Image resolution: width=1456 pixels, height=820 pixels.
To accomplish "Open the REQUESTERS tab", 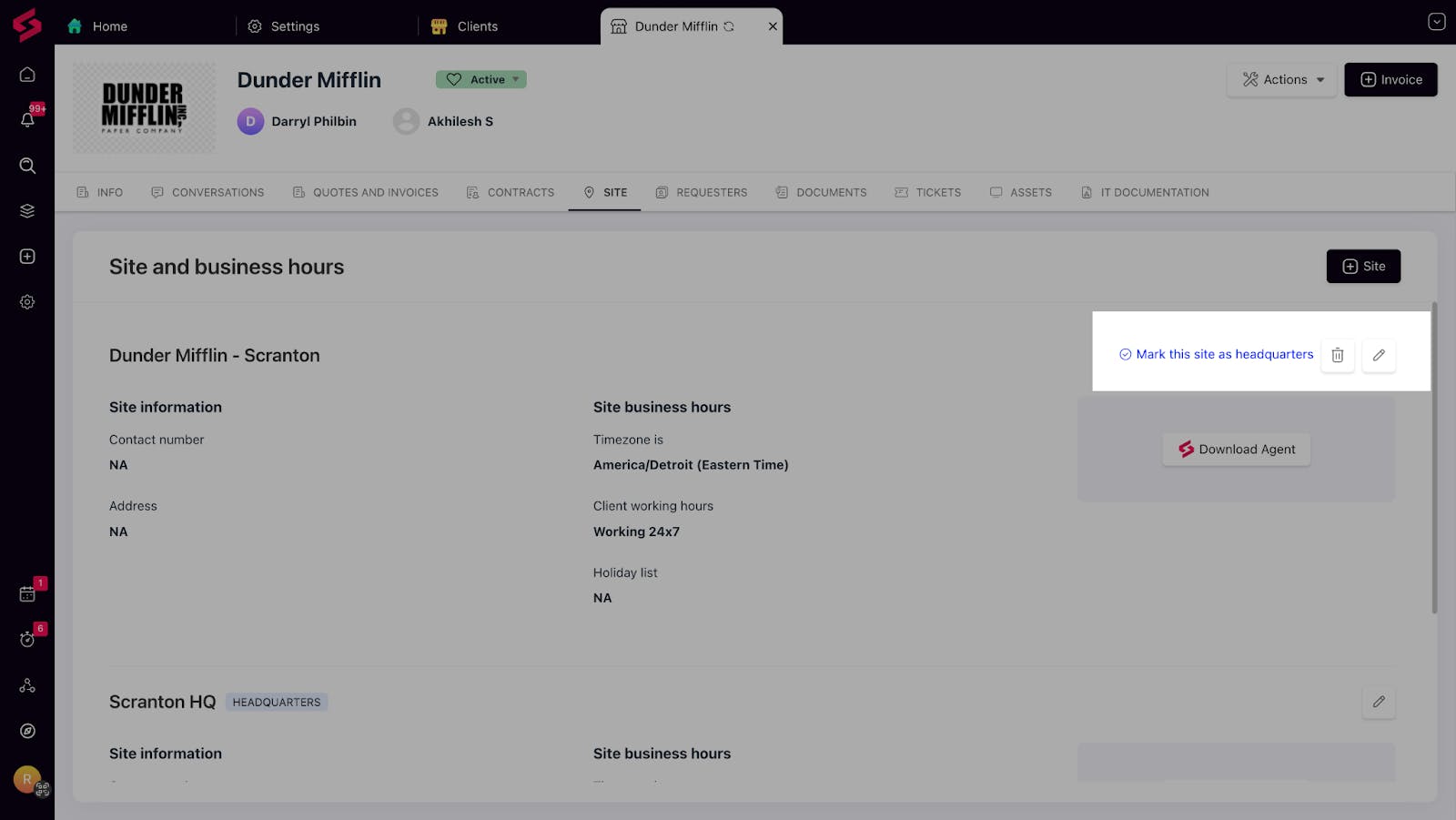I will click(702, 192).
